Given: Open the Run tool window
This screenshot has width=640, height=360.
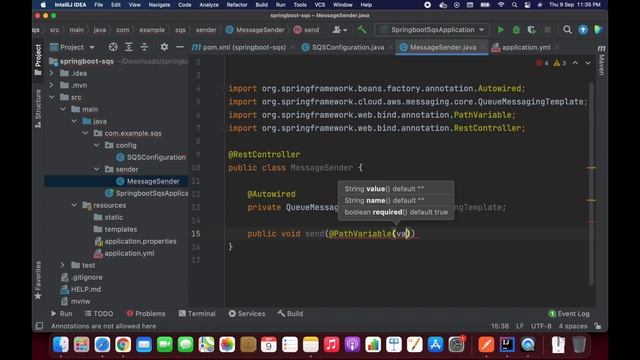Looking at the screenshot, I should point(61,313).
